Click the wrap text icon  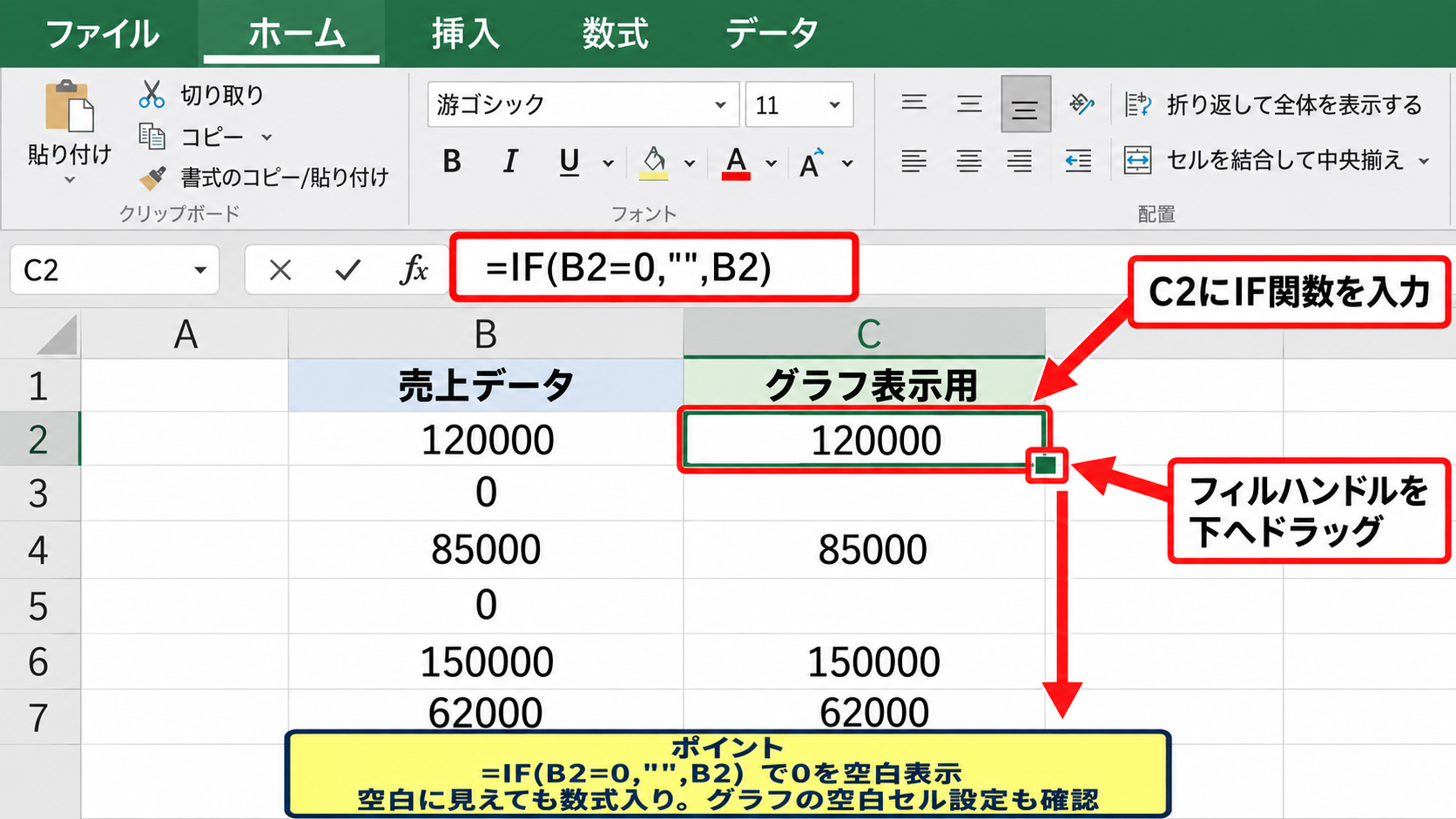[1137, 104]
